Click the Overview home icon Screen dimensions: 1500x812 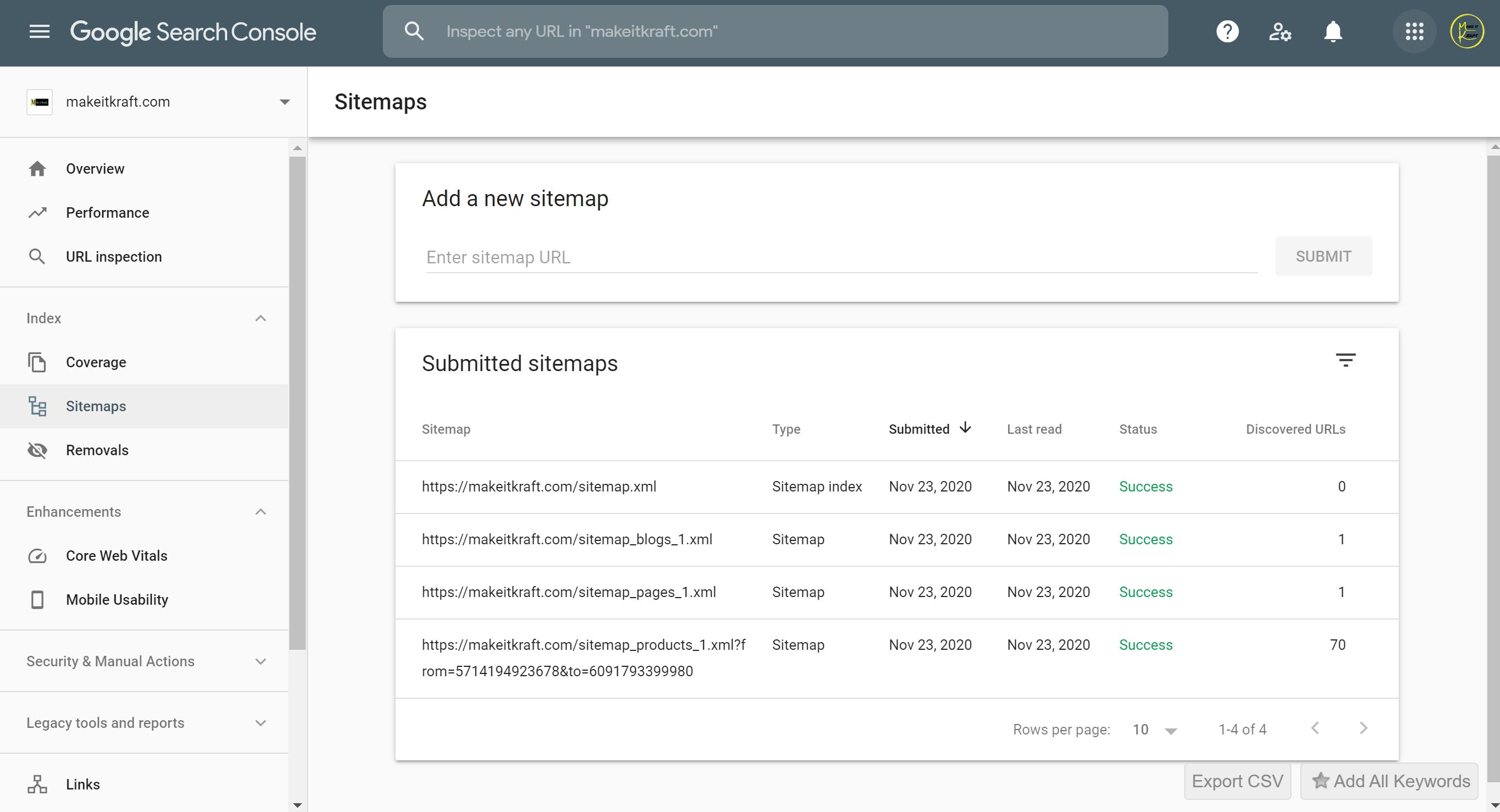[x=37, y=169]
